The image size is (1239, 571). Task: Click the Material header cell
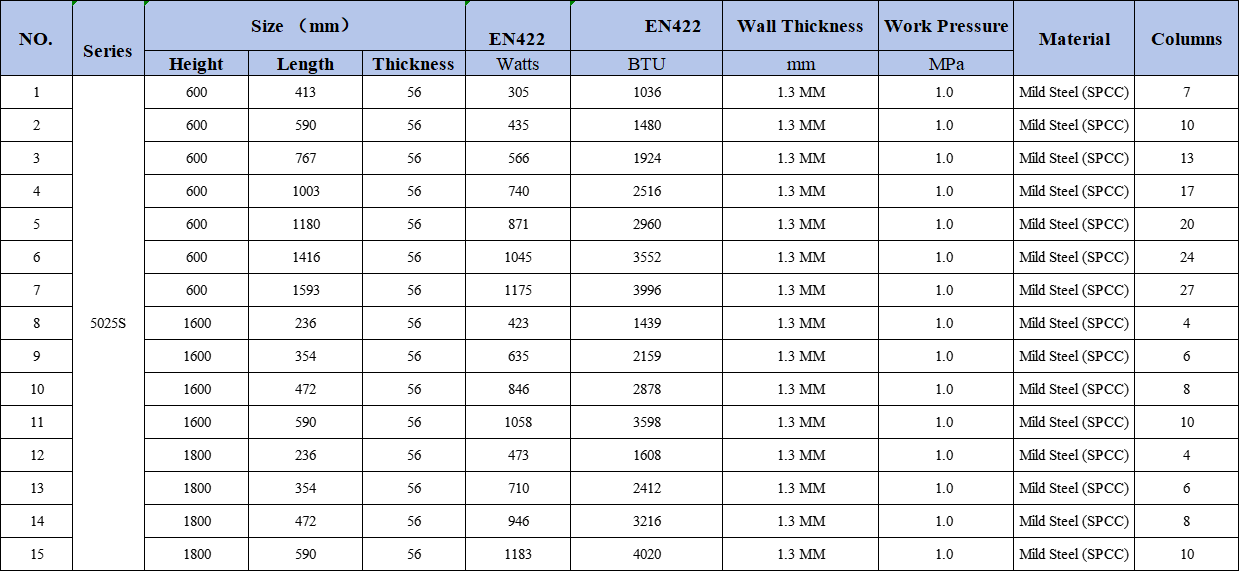click(x=1074, y=39)
